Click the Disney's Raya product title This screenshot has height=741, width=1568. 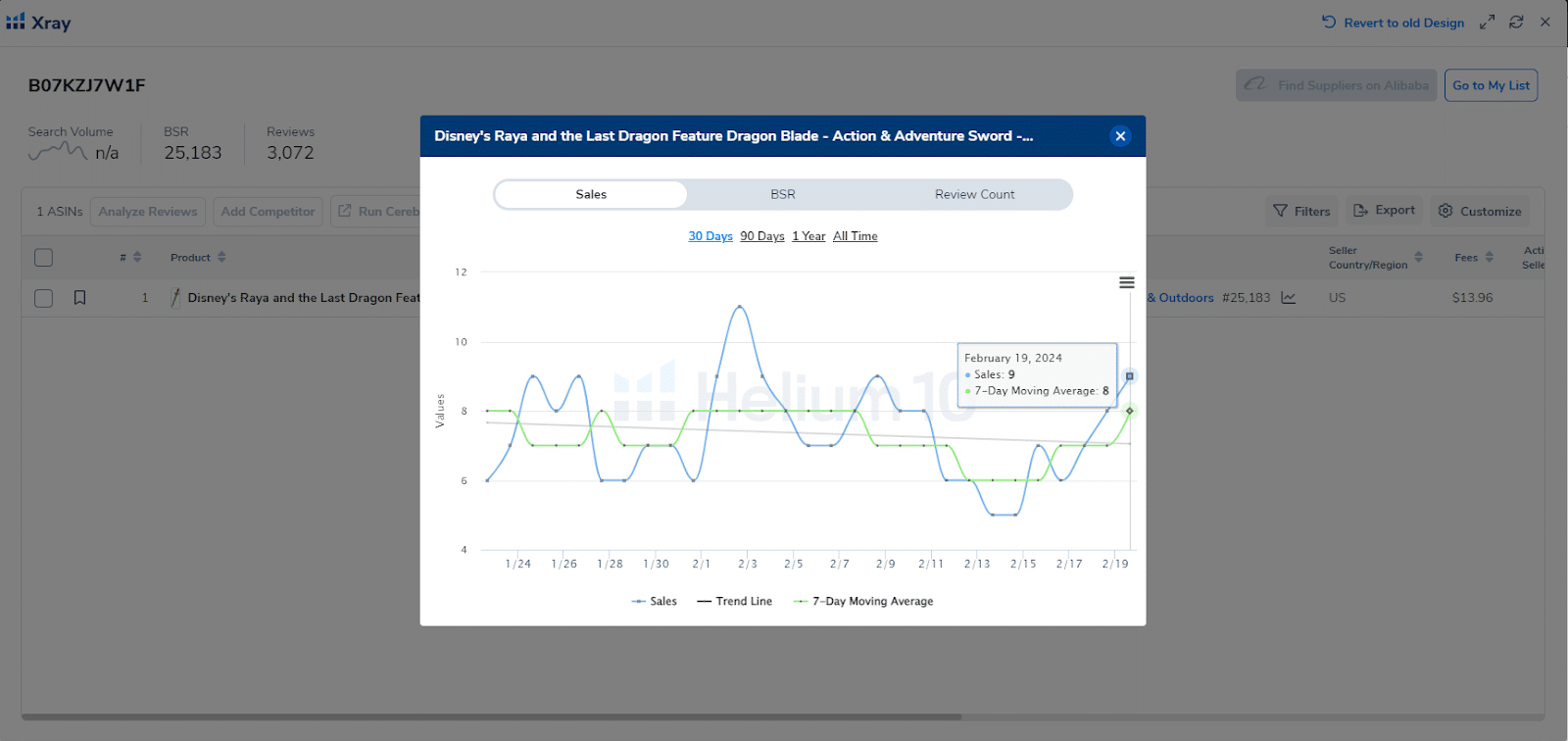[x=304, y=298]
